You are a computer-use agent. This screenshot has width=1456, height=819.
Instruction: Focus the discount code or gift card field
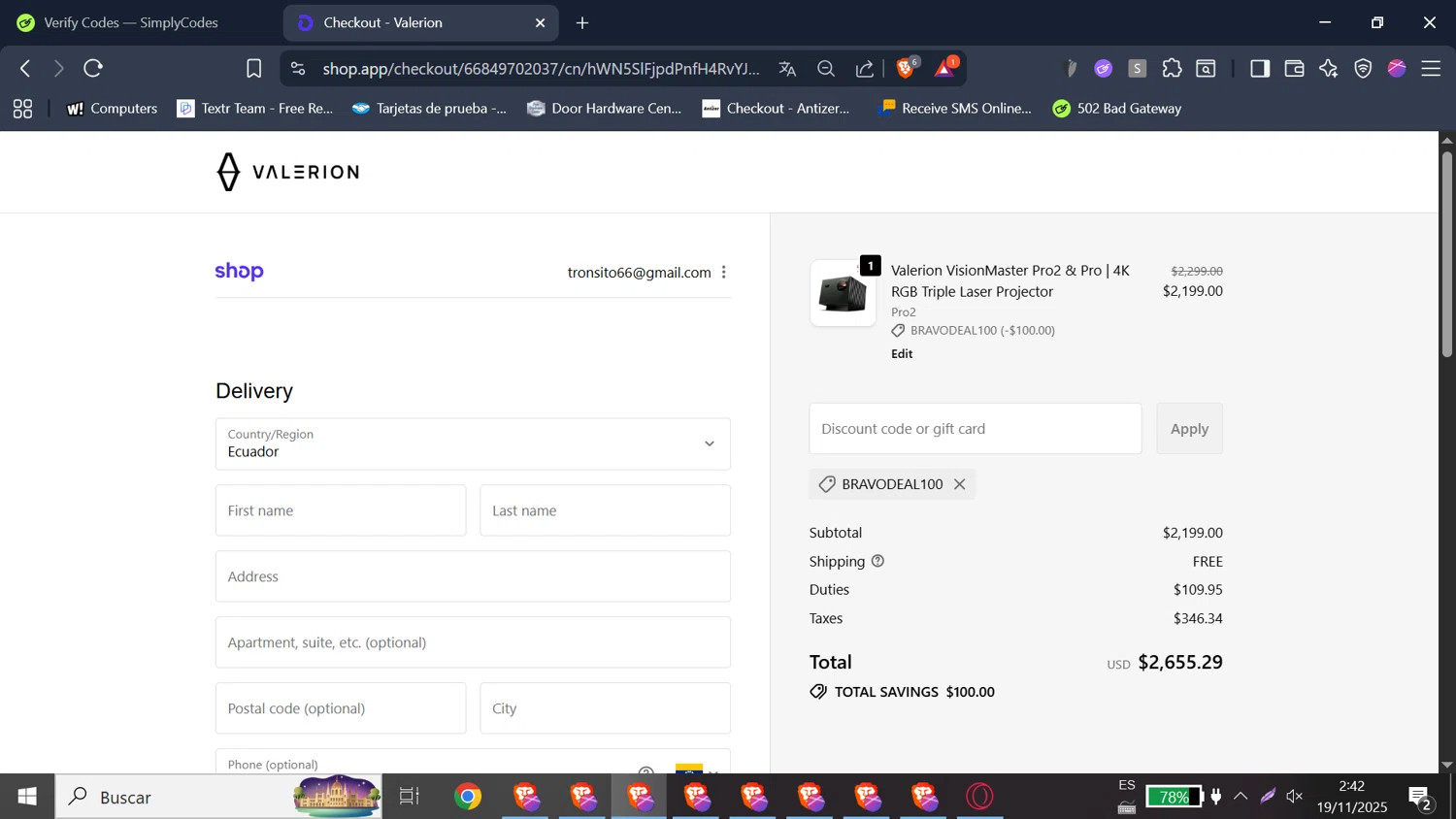(976, 428)
